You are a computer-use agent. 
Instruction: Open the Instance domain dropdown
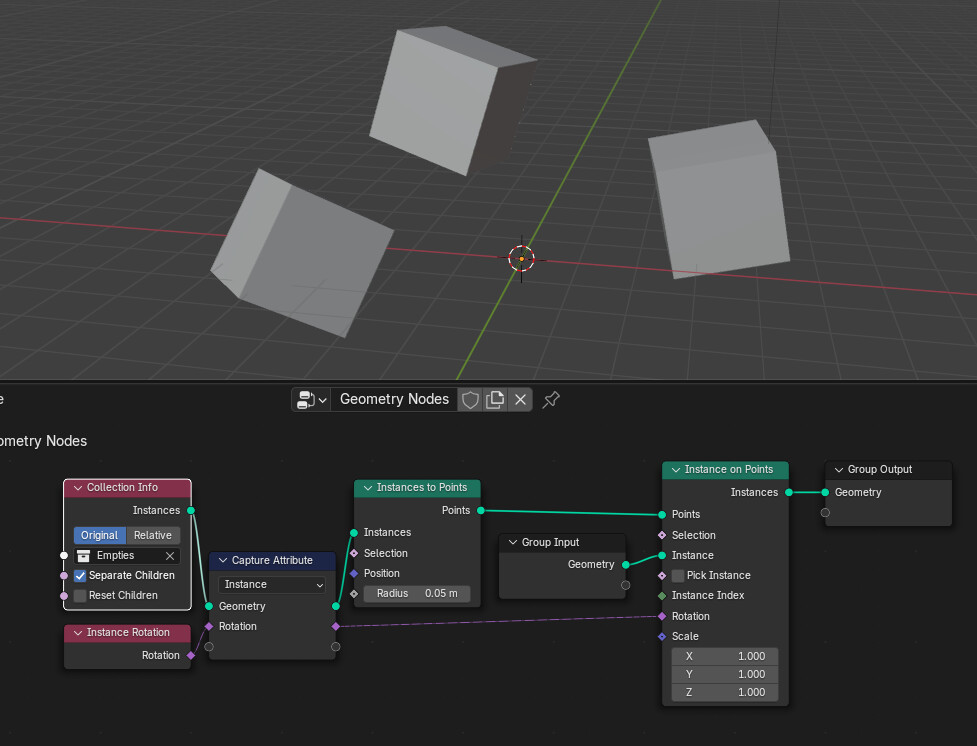pos(272,585)
